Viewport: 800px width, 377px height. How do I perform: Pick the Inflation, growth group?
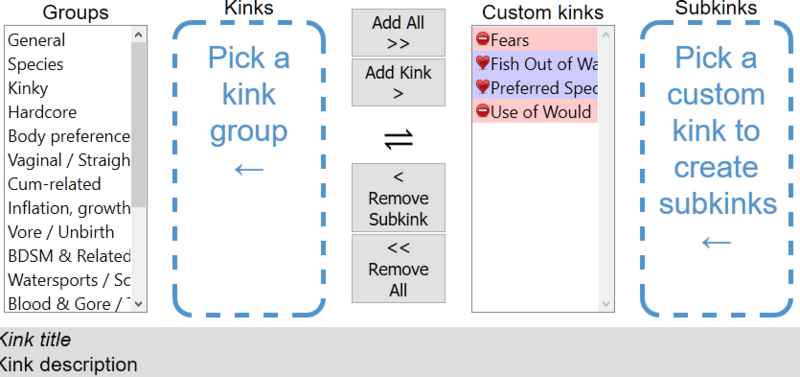pyautogui.click(x=68, y=208)
